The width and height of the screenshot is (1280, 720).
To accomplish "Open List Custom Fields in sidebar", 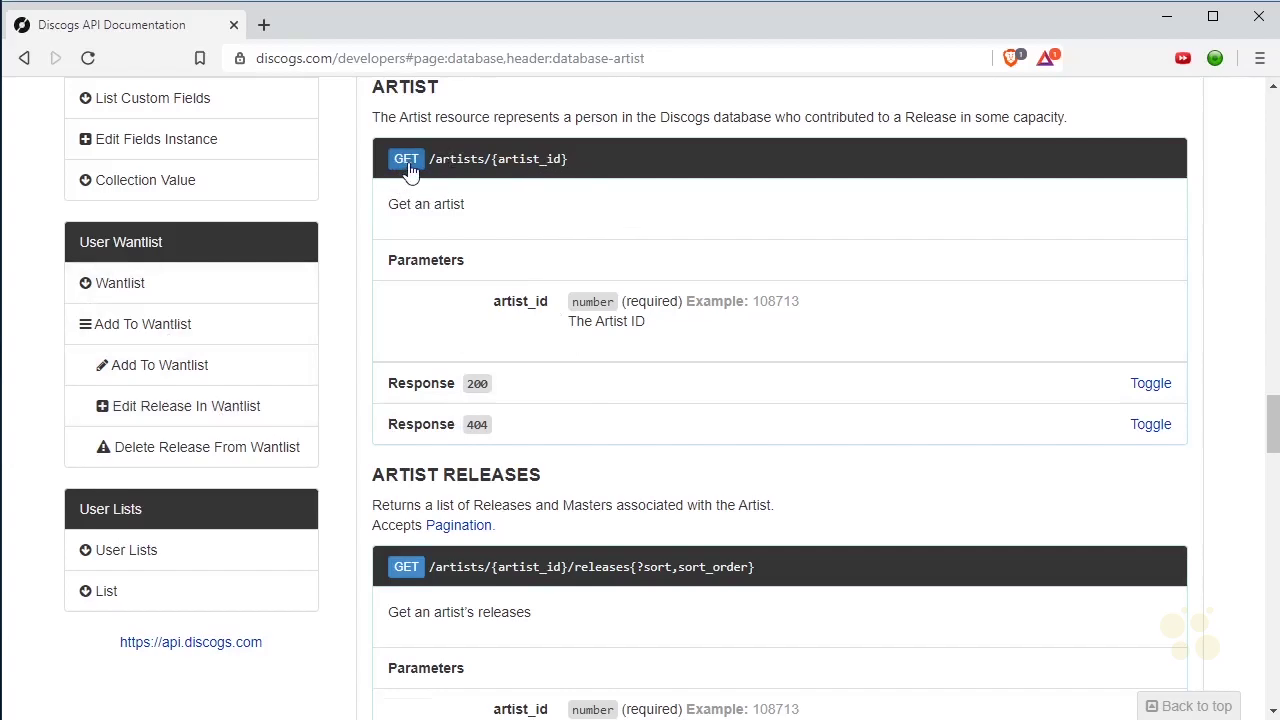I will point(191,98).
